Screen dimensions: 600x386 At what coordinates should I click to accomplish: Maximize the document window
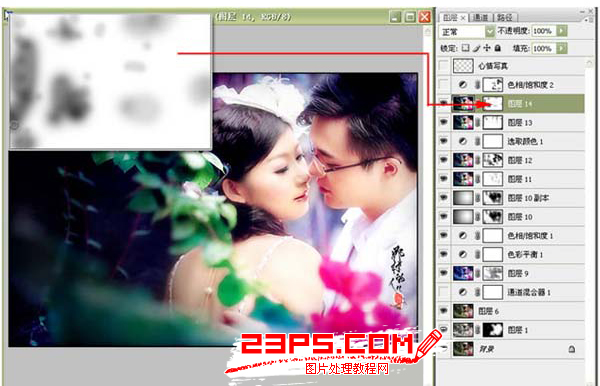[x=410, y=17]
